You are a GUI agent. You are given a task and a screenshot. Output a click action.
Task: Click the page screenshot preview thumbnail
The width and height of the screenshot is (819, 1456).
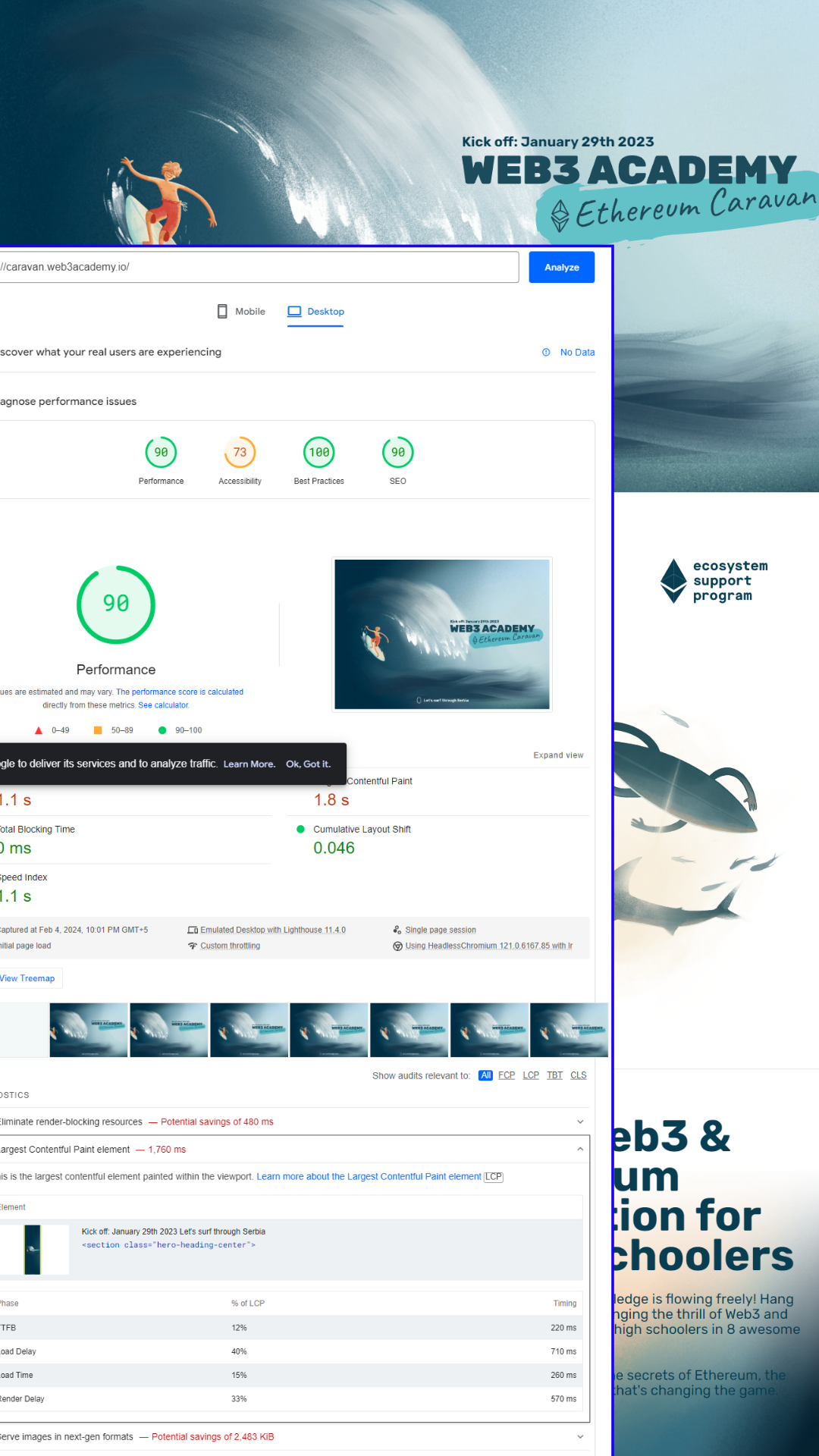(x=442, y=635)
